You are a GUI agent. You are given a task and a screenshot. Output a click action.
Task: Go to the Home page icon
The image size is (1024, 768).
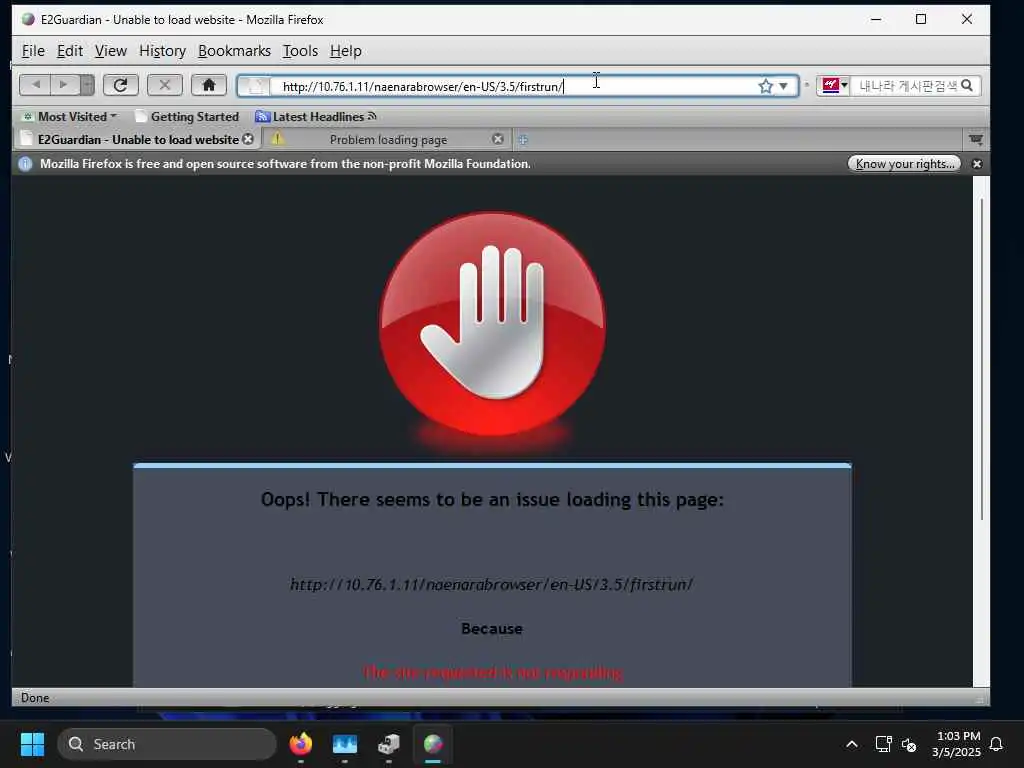[x=209, y=85]
